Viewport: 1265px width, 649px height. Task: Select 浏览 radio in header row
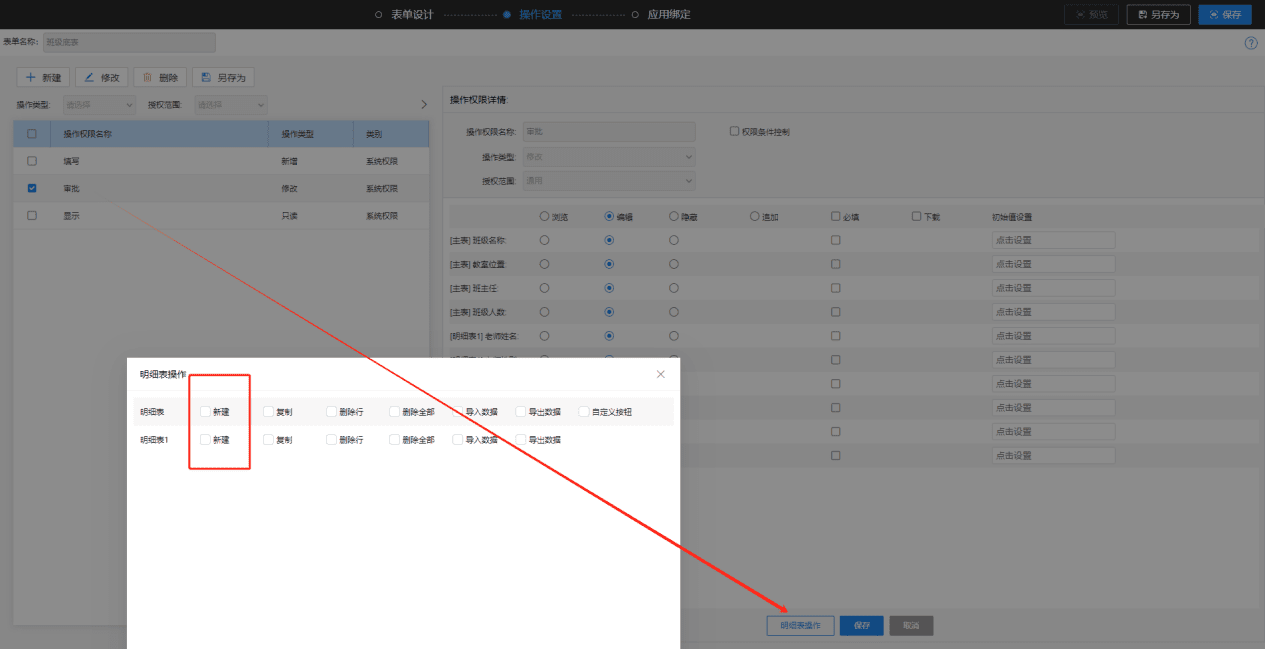coord(545,216)
